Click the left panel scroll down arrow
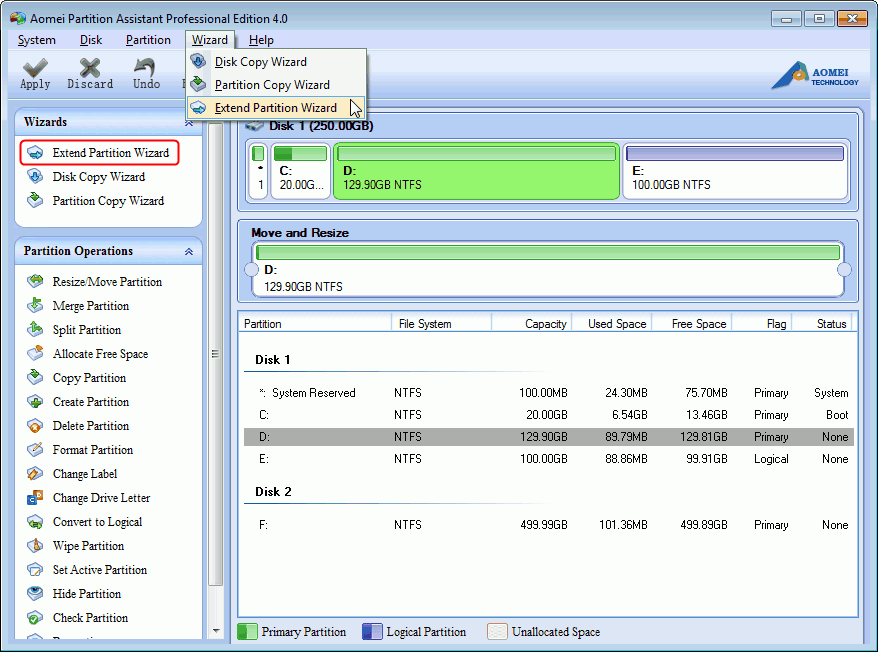Image resolution: width=878 pixels, height=652 pixels. 216,631
